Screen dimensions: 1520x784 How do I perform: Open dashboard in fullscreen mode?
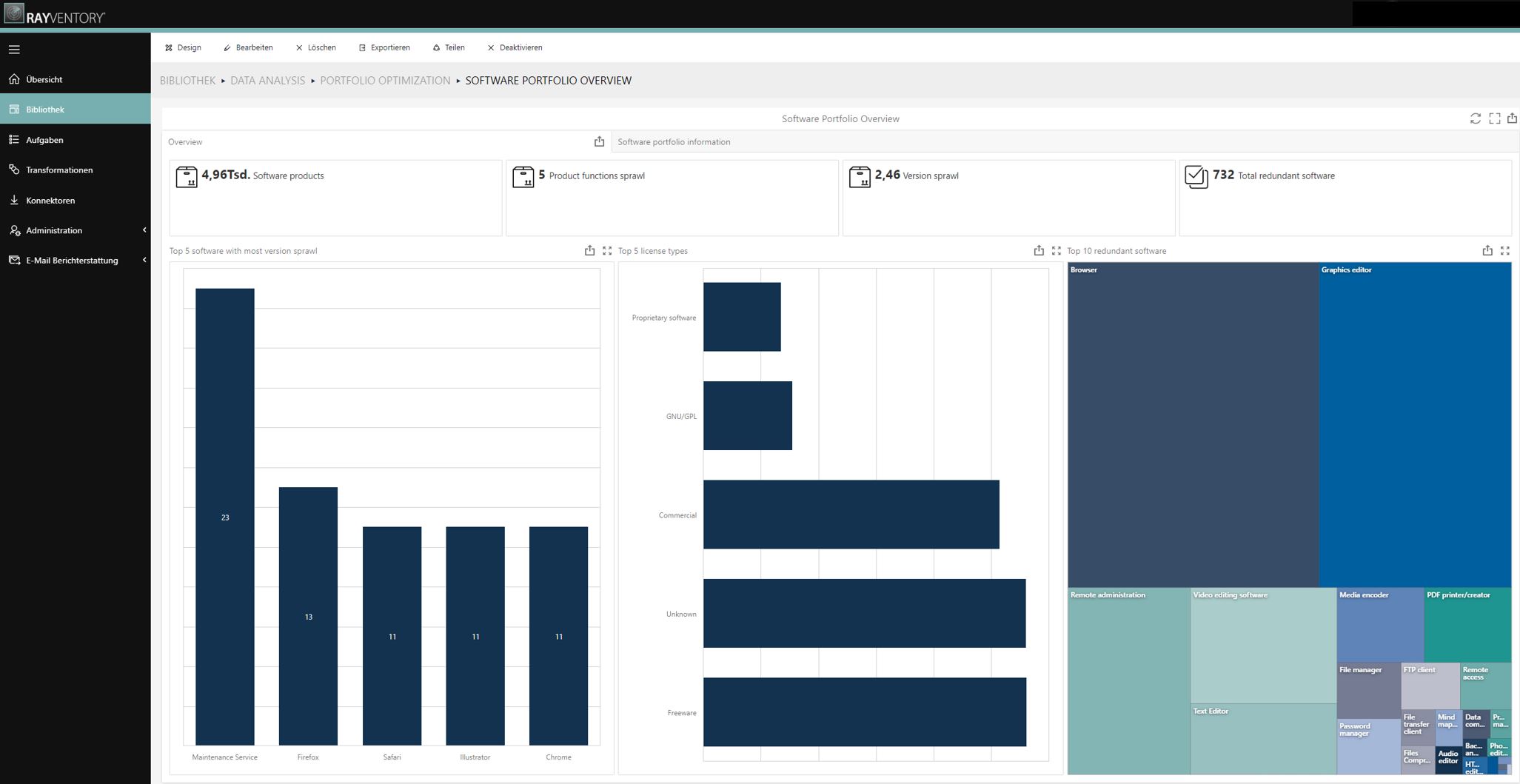1494,118
